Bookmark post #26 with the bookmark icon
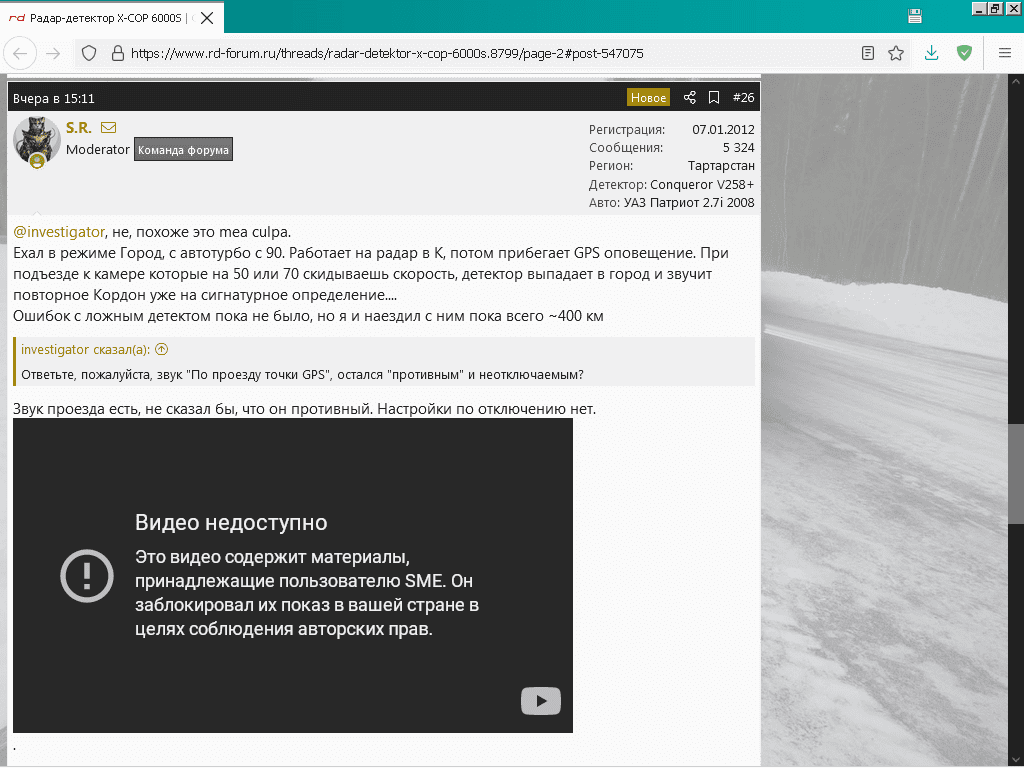1024x768 pixels. click(714, 97)
